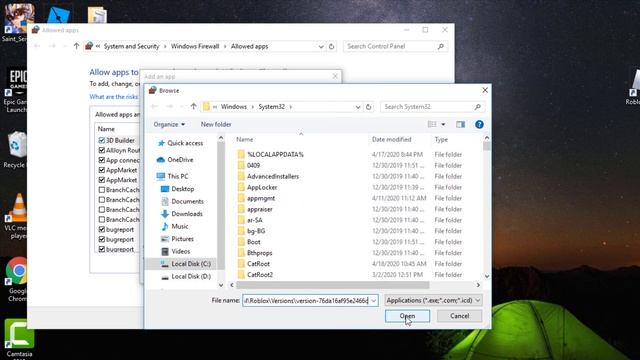The image size is (640, 360).
Task: Open VLC media player desktop icon
Action: (17, 216)
